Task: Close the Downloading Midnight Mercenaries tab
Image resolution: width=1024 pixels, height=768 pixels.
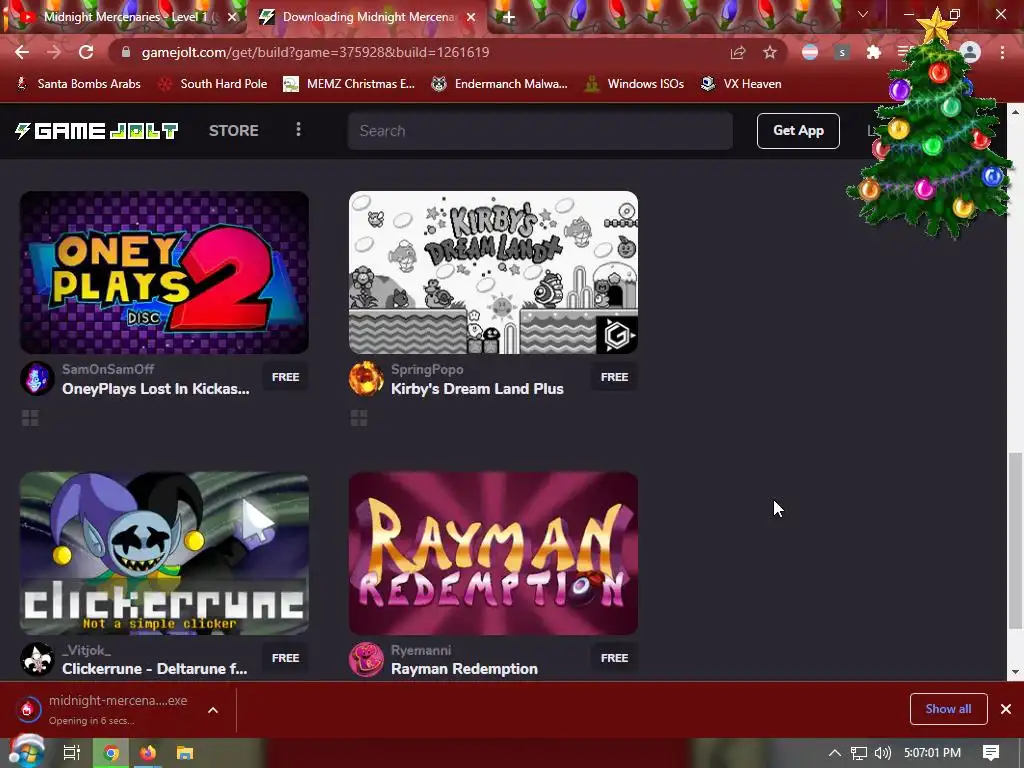Action: click(x=471, y=18)
